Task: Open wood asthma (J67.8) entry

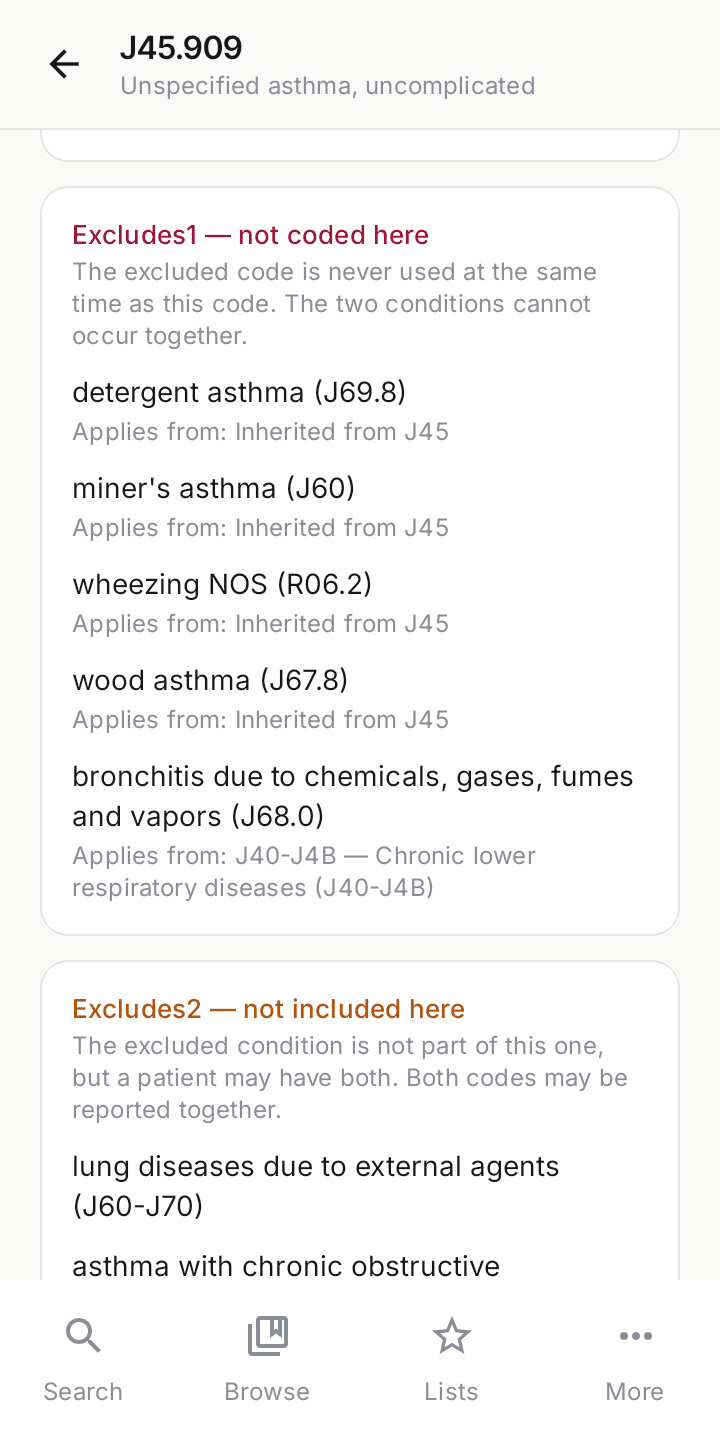Action: point(210,680)
